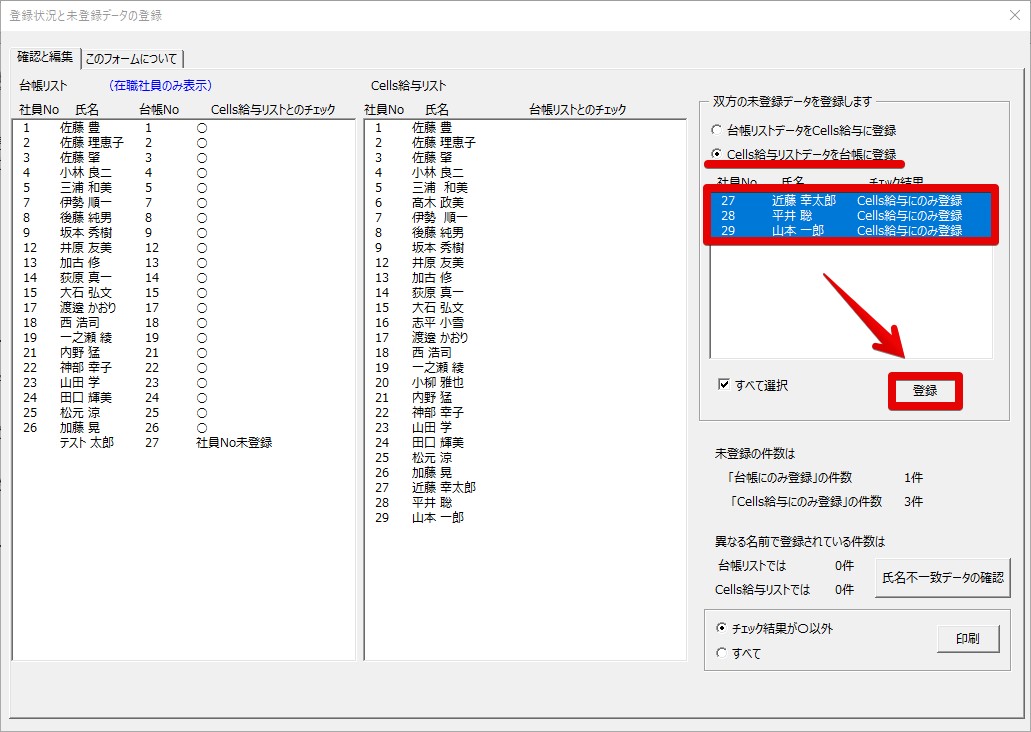This screenshot has height=732, width=1031.
Task: Select 平井 聡 in Cells給与リスト
Action: point(525,502)
